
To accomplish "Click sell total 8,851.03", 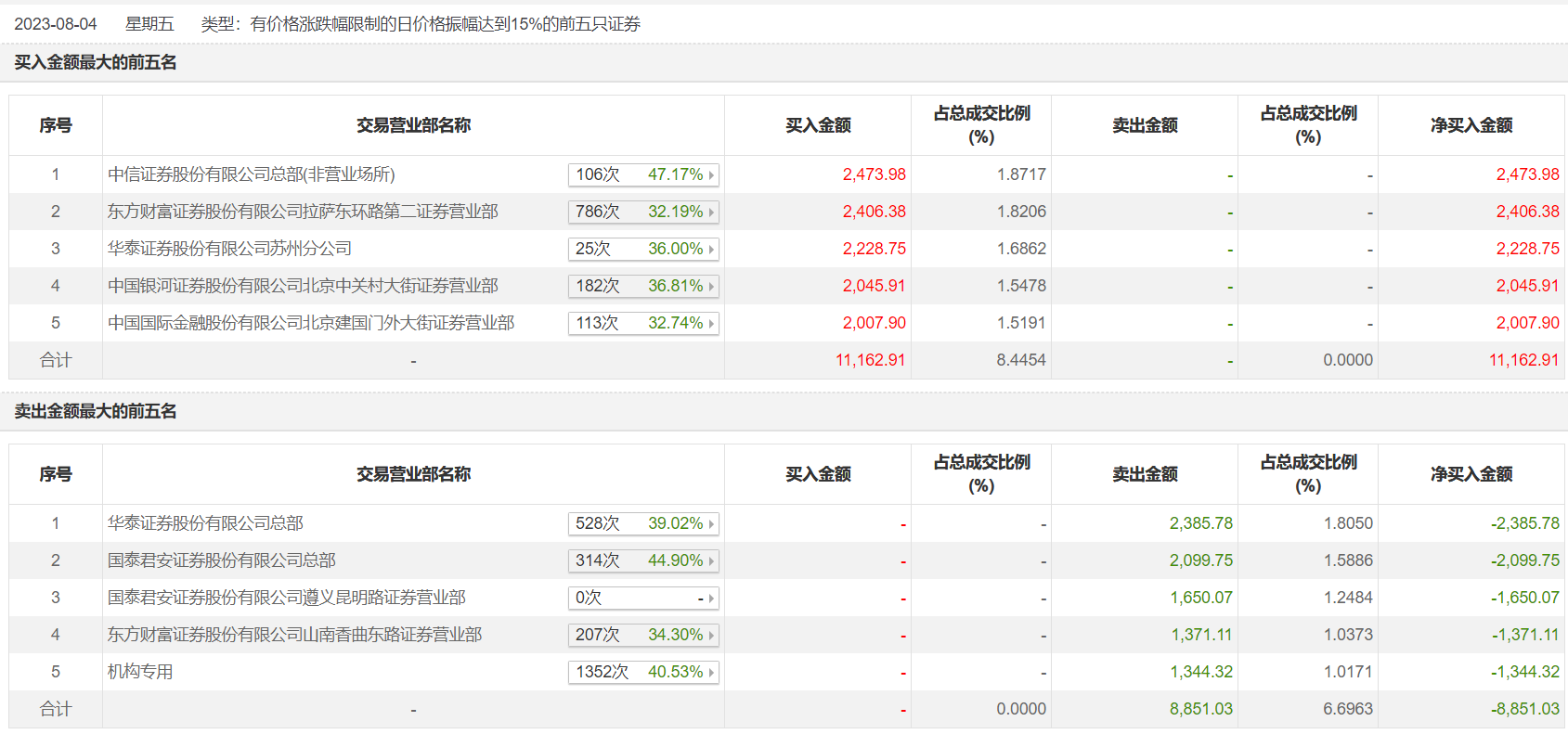I will pos(1201,709).
